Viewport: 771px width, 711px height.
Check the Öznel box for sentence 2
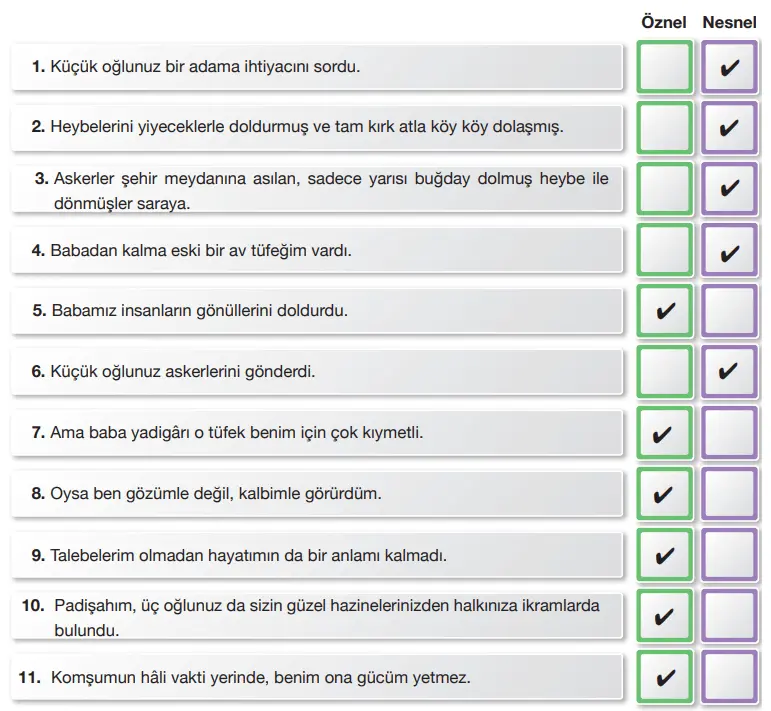pyautogui.click(x=664, y=128)
